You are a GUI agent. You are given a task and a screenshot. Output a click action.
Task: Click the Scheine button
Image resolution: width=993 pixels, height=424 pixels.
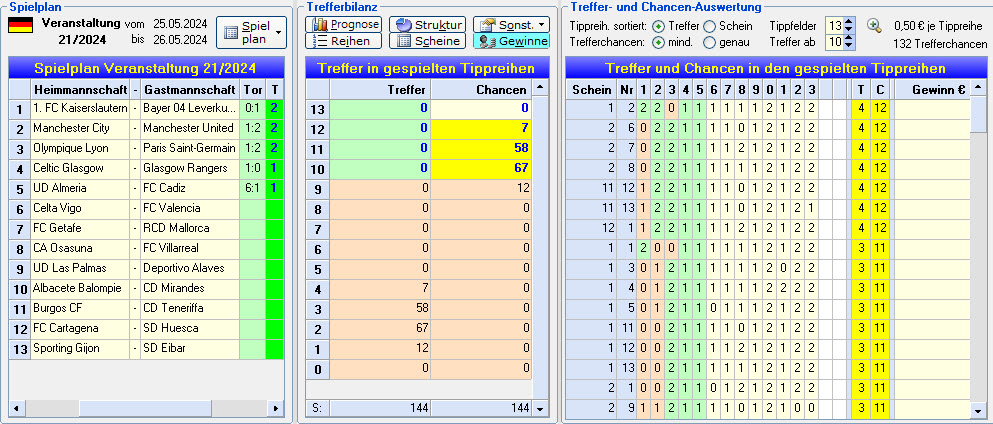(427, 41)
